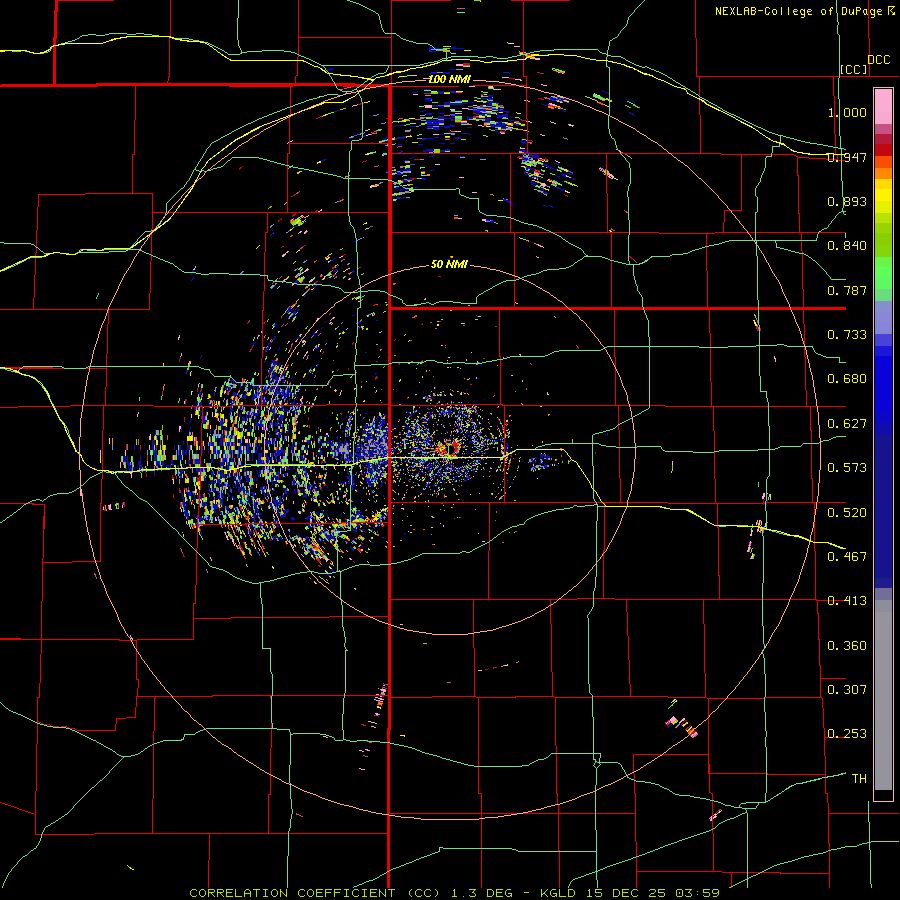This screenshot has width=900, height=900.
Task: Click the 0.947 scale value
Action: (847, 157)
